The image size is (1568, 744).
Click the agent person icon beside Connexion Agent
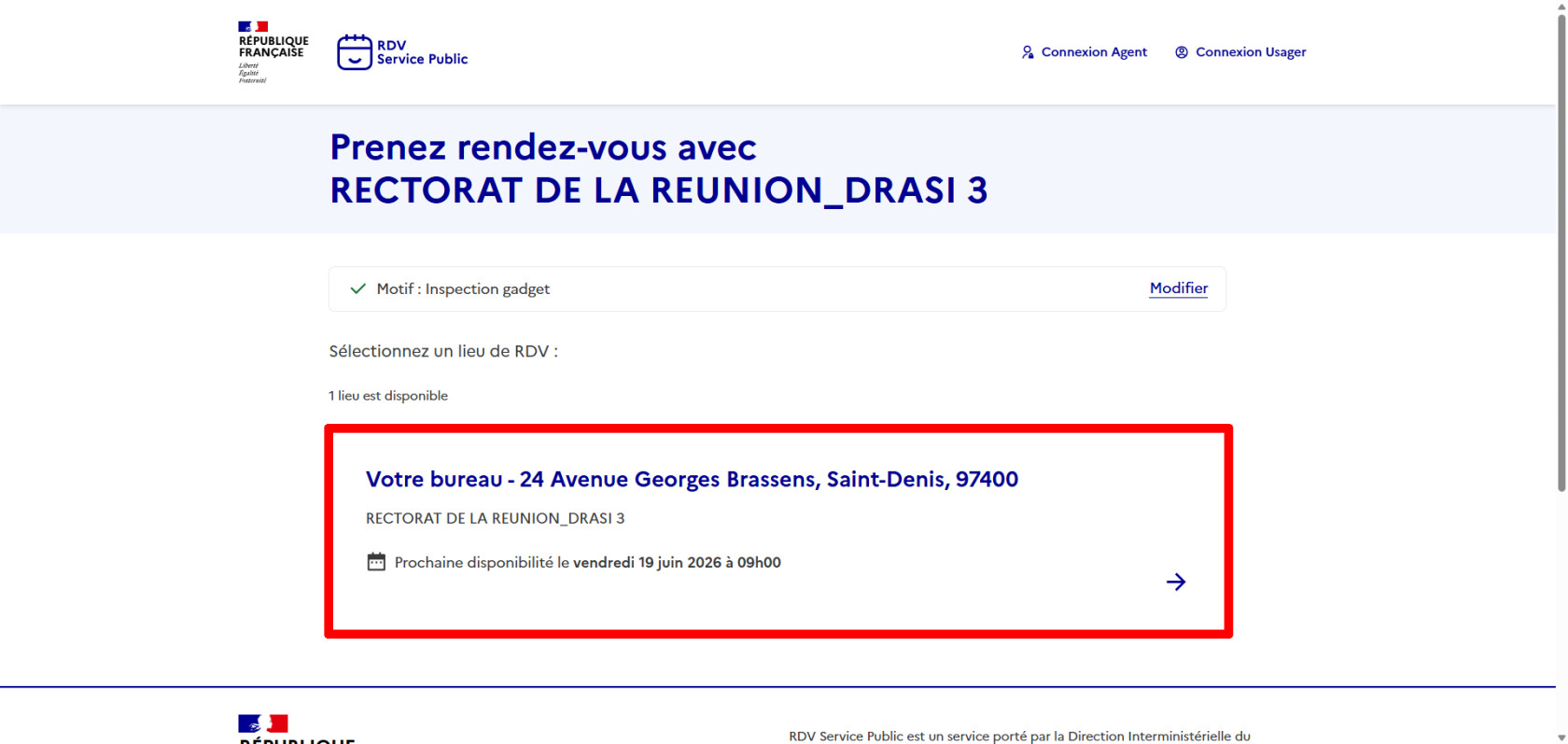1028,52
